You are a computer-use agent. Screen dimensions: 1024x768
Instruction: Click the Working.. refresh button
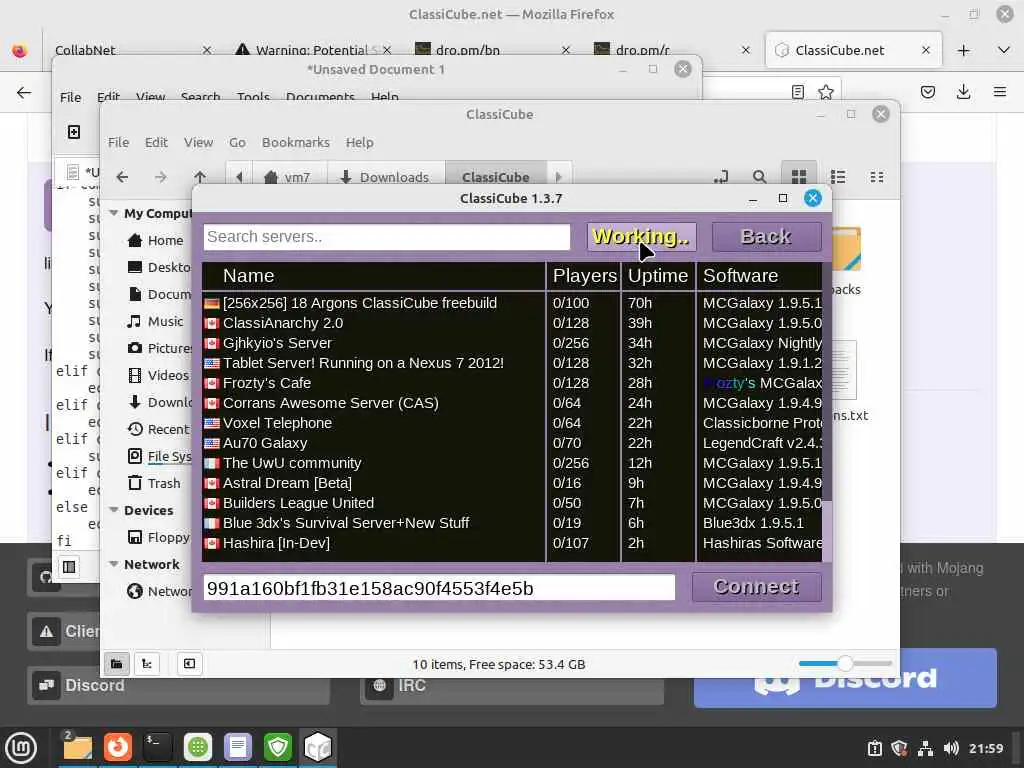point(641,236)
